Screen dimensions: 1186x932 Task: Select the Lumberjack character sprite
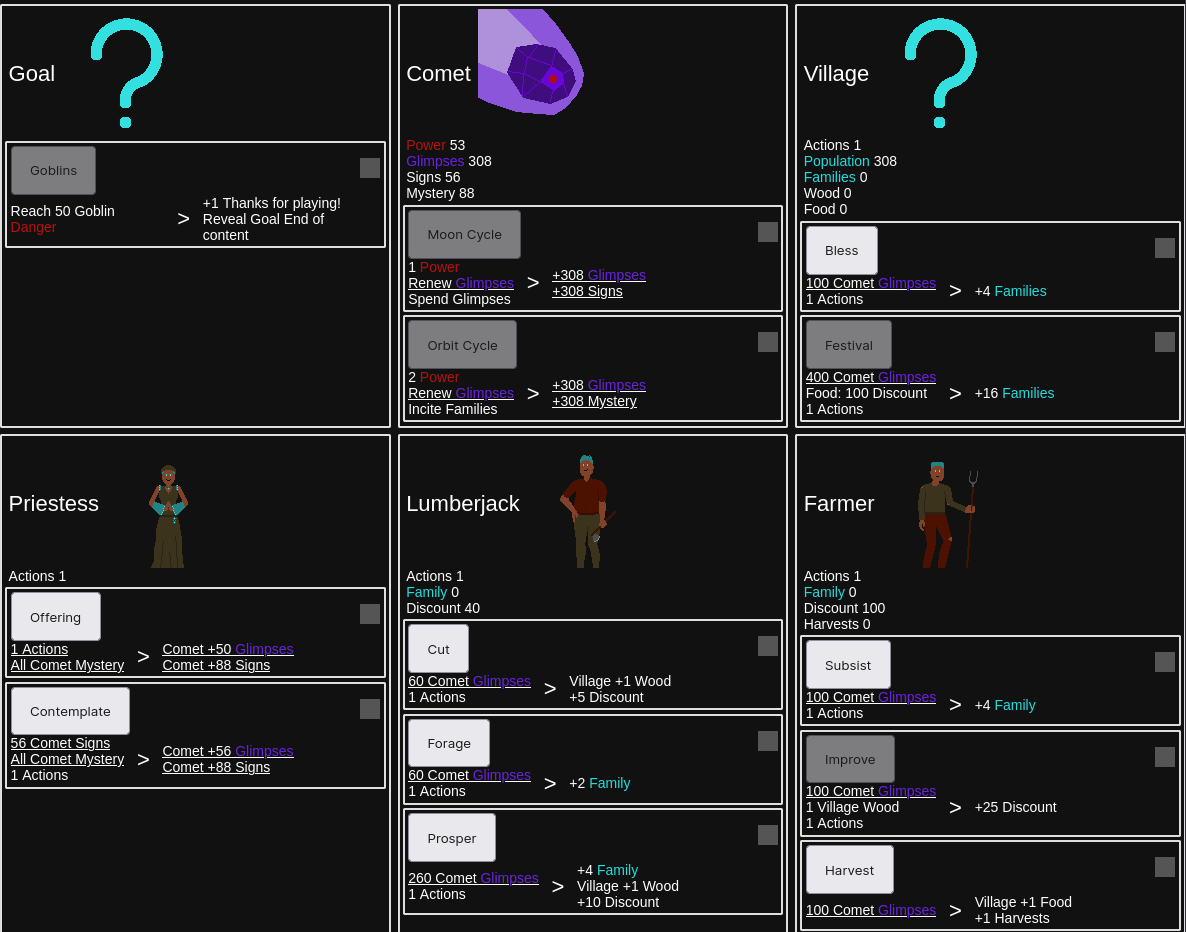(x=588, y=511)
